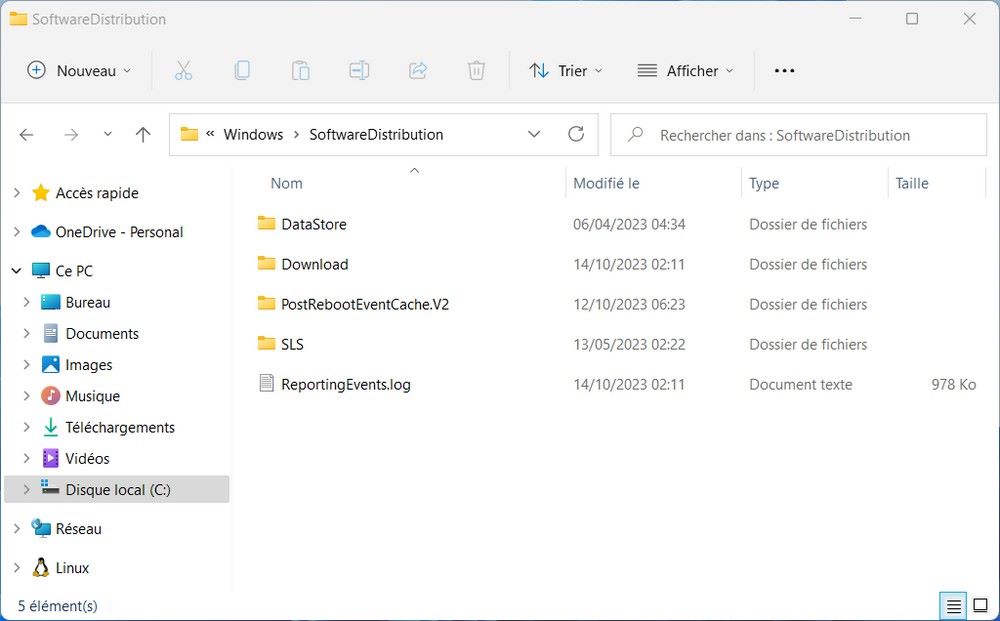Click the Delete trash icon

(x=476, y=71)
